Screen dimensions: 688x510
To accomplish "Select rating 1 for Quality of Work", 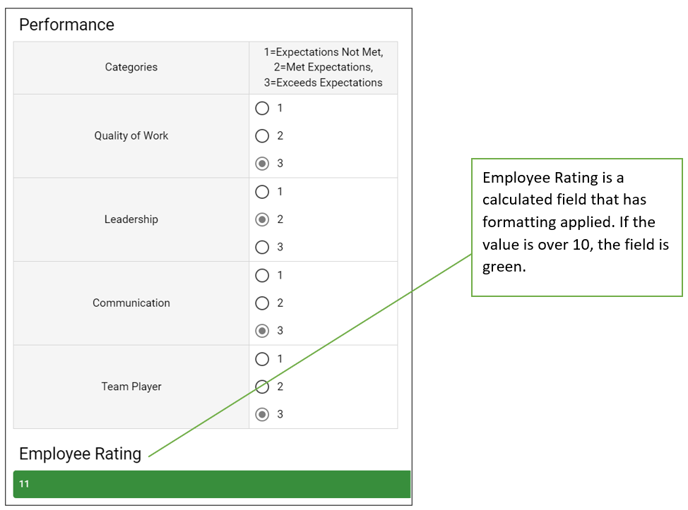I will [x=263, y=108].
